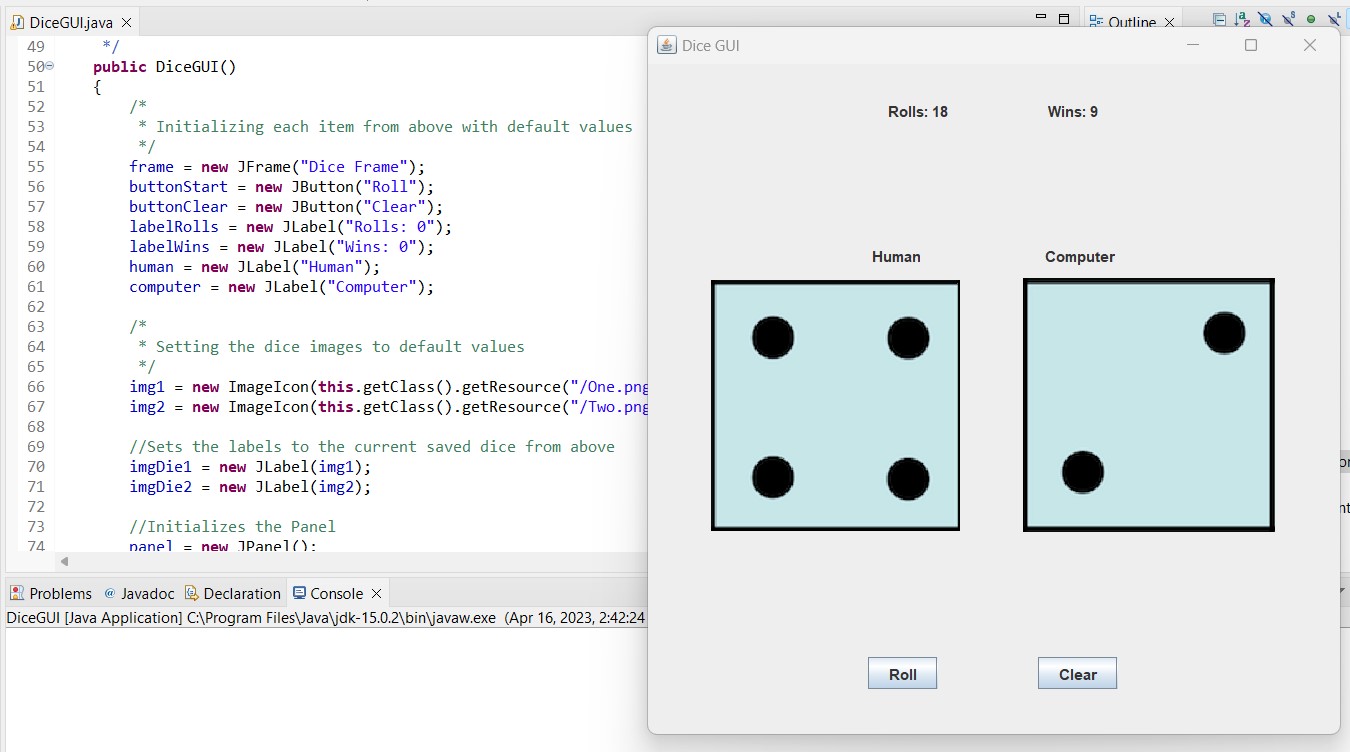
Task: Click "buttonStart" on line 56
Action: 178,187
